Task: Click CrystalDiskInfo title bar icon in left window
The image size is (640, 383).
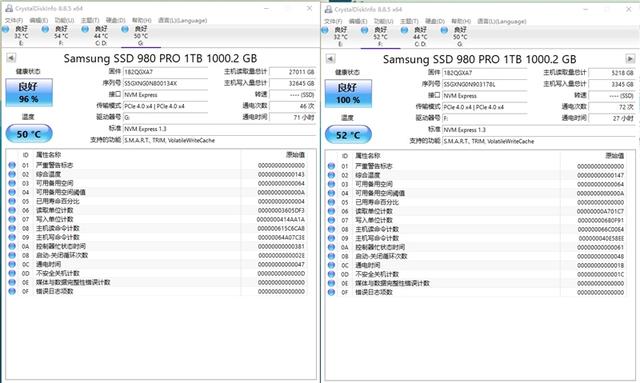Action: tap(9, 9)
